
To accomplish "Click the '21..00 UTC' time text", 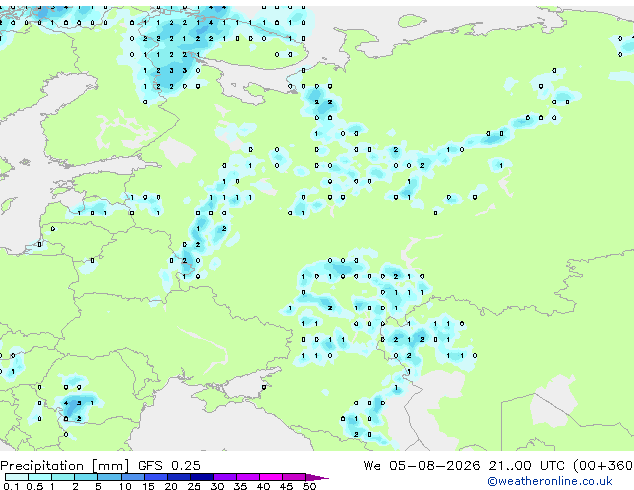I will click(526, 466).
